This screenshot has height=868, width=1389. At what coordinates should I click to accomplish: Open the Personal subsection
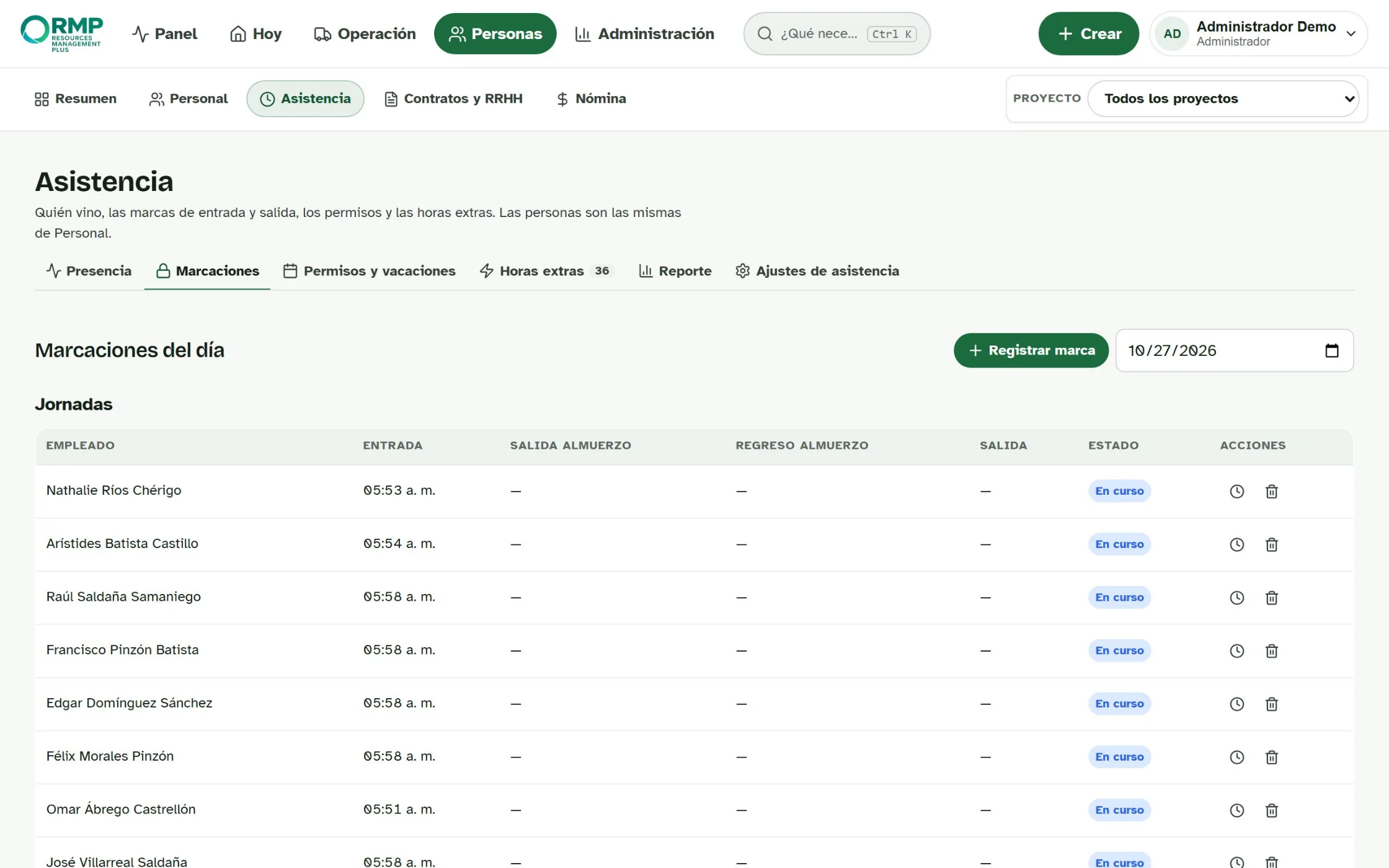(189, 99)
